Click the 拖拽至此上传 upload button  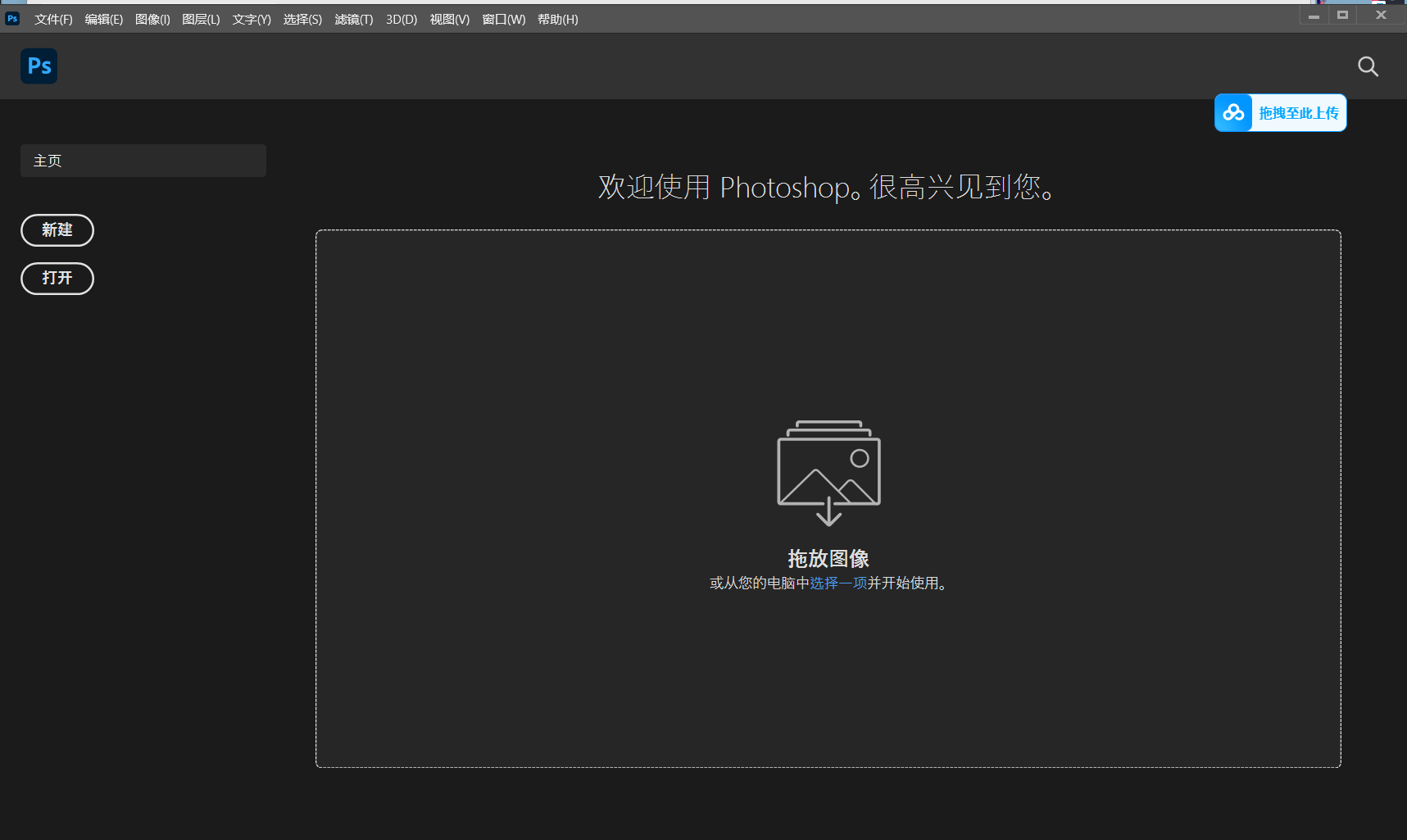(x=1281, y=113)
